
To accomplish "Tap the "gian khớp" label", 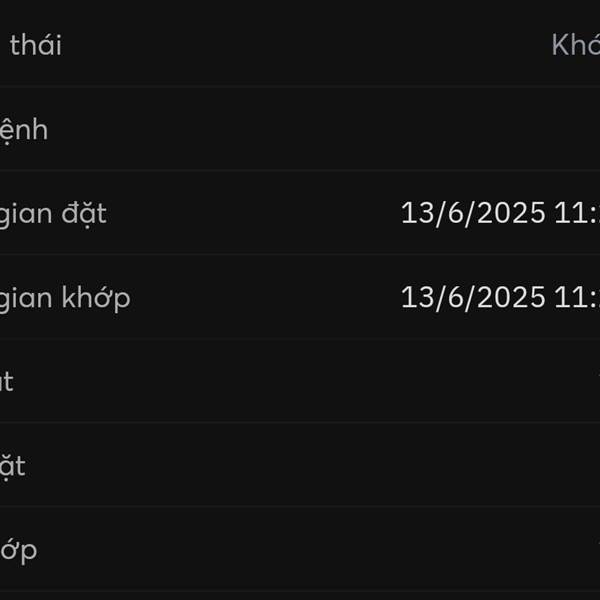I will tap(65, 299).
